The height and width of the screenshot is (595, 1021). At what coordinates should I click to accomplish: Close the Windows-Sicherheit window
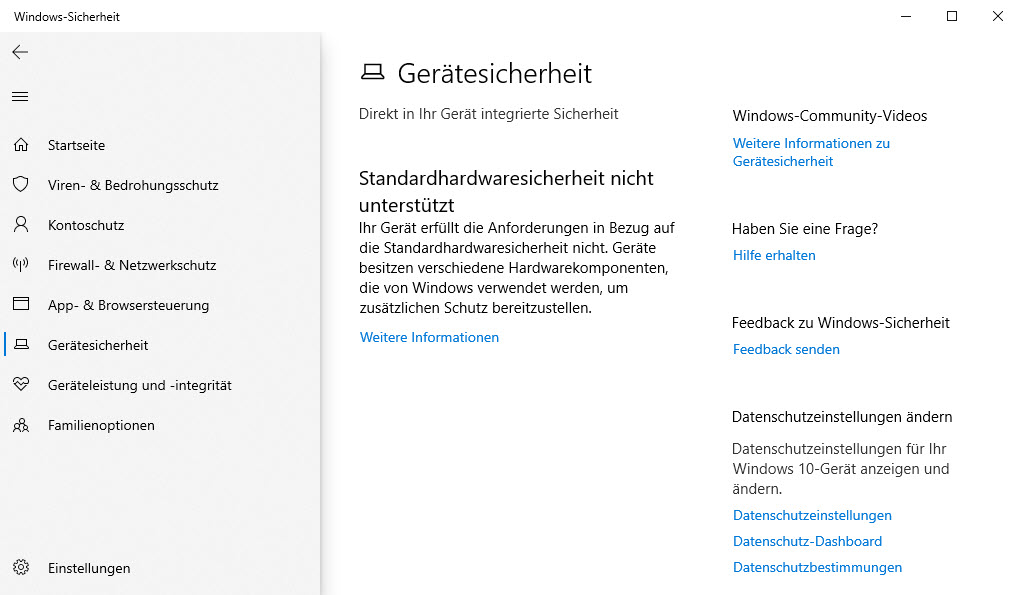coord(998,16)
